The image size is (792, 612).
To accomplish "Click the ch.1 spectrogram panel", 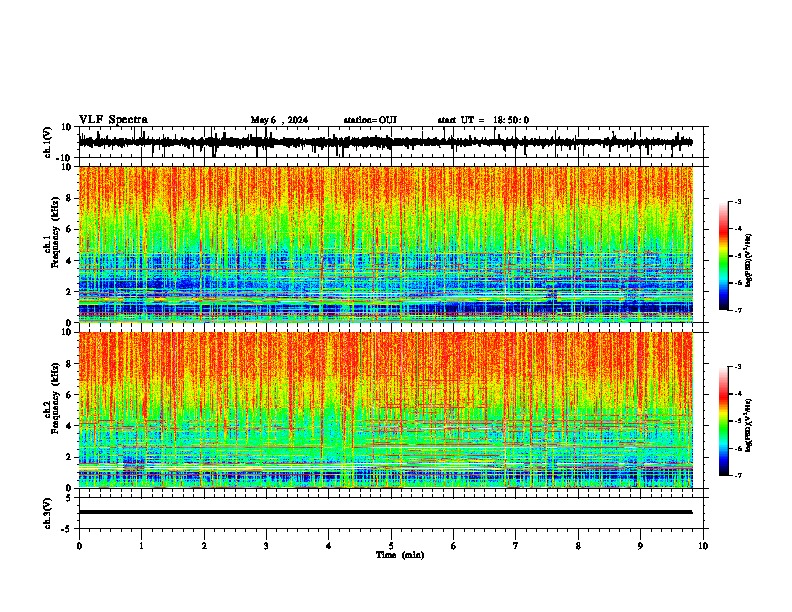I will pyautogui.click(x=386, y=244).
